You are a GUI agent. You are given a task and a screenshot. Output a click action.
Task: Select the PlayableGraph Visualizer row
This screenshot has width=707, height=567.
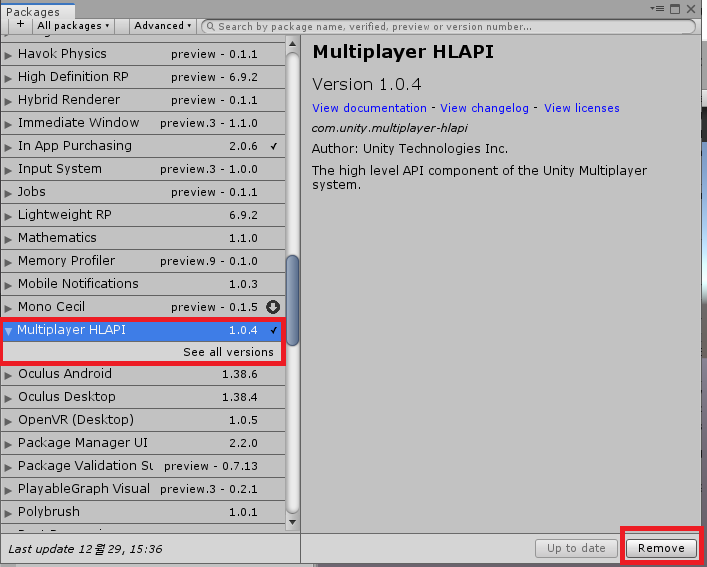tap(143, 489)
